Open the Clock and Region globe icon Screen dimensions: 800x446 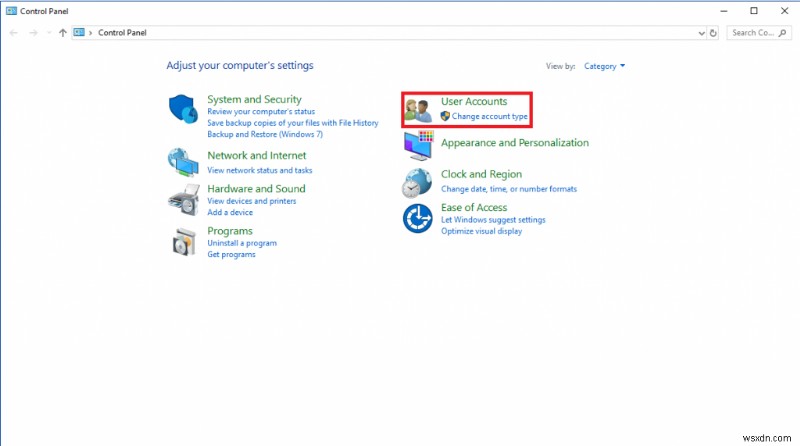coord(417,183)
